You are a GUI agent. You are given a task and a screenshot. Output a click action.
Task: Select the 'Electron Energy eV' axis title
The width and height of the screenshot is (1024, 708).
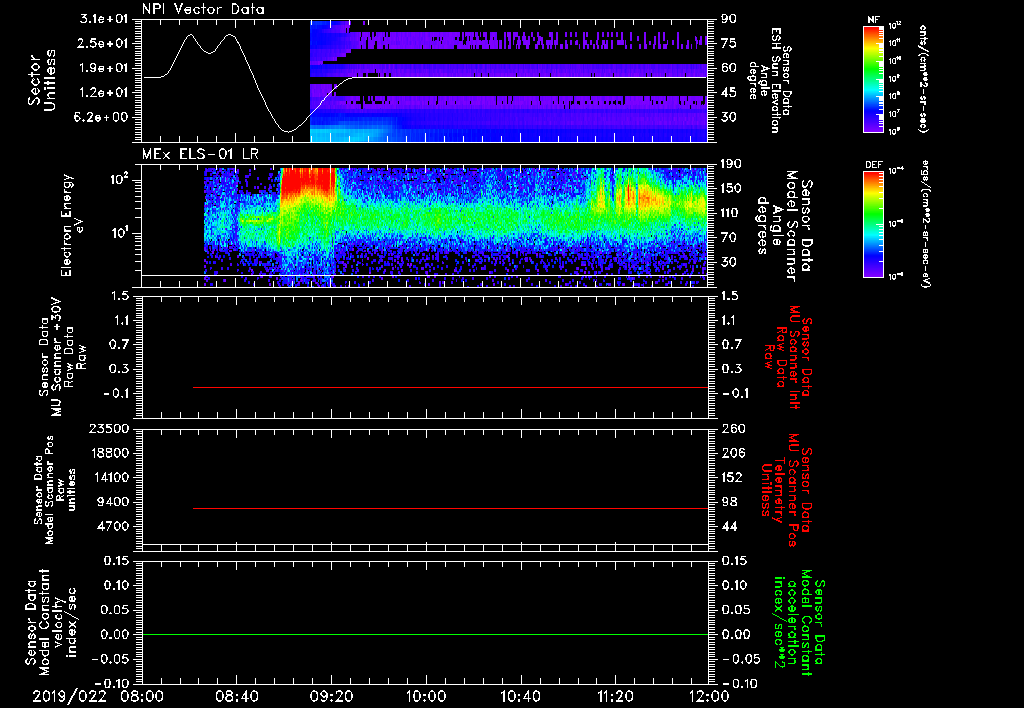[x=72, y=225]
